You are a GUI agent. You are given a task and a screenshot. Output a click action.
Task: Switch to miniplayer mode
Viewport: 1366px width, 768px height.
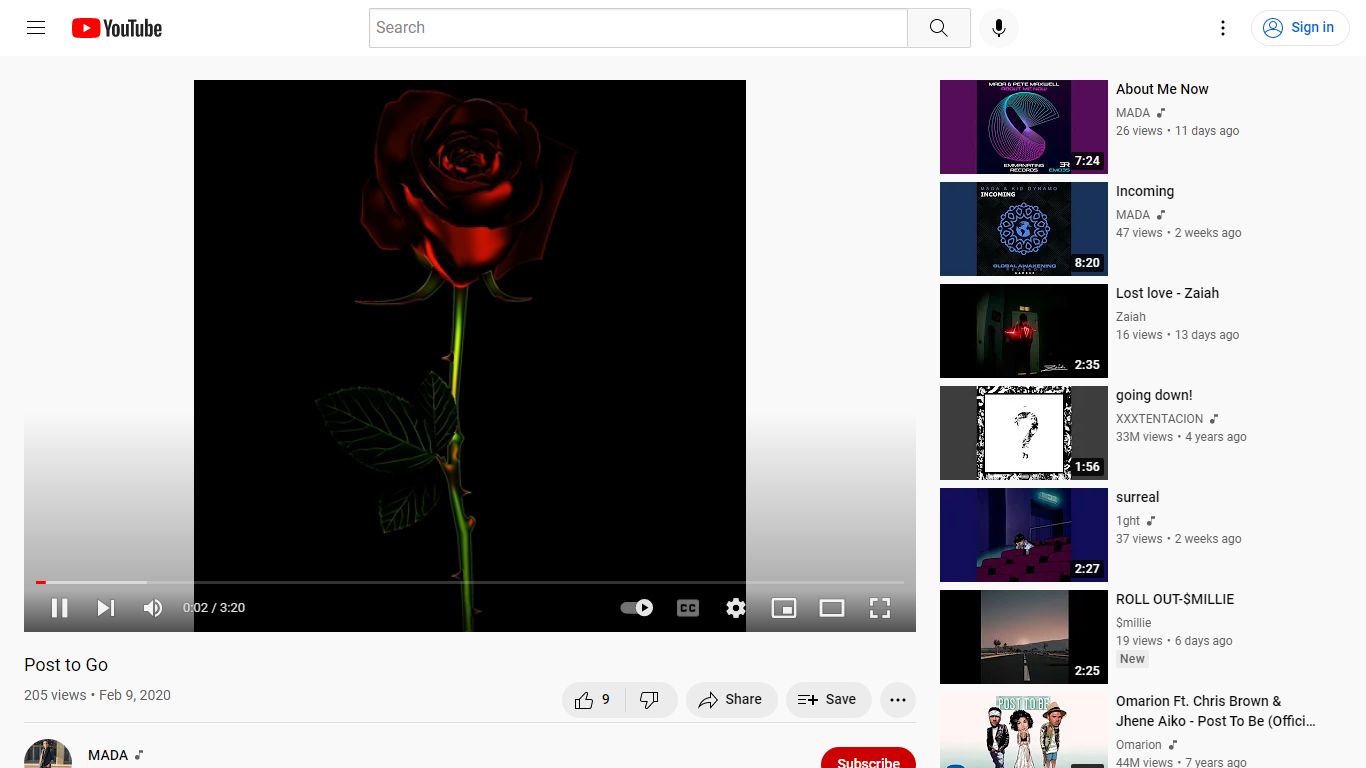coord(784,608)
